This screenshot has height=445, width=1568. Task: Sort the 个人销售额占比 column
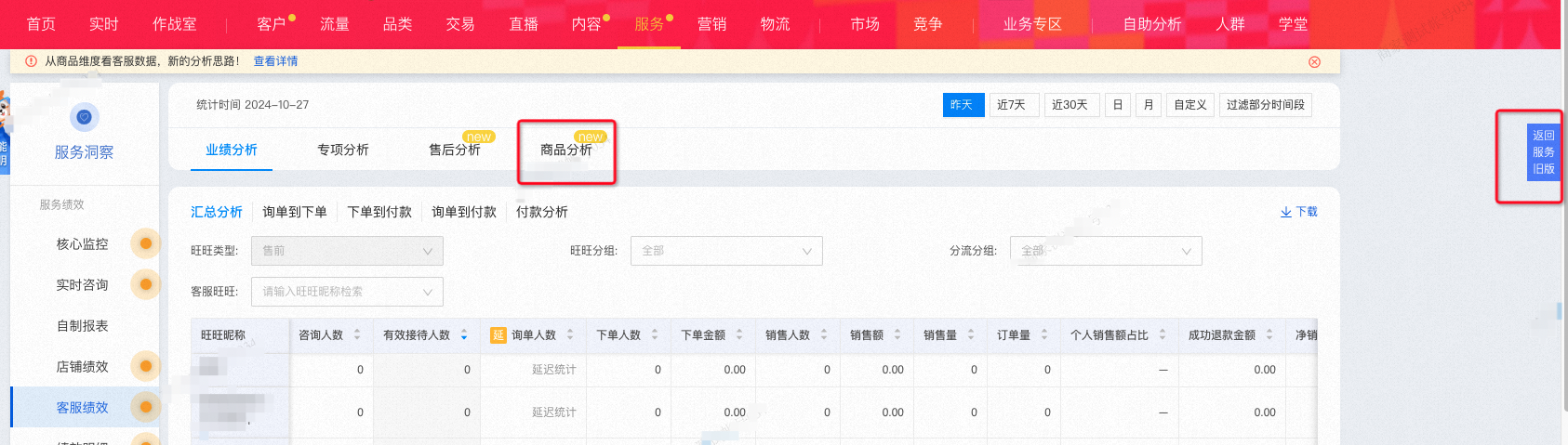tap(1163, 334)
